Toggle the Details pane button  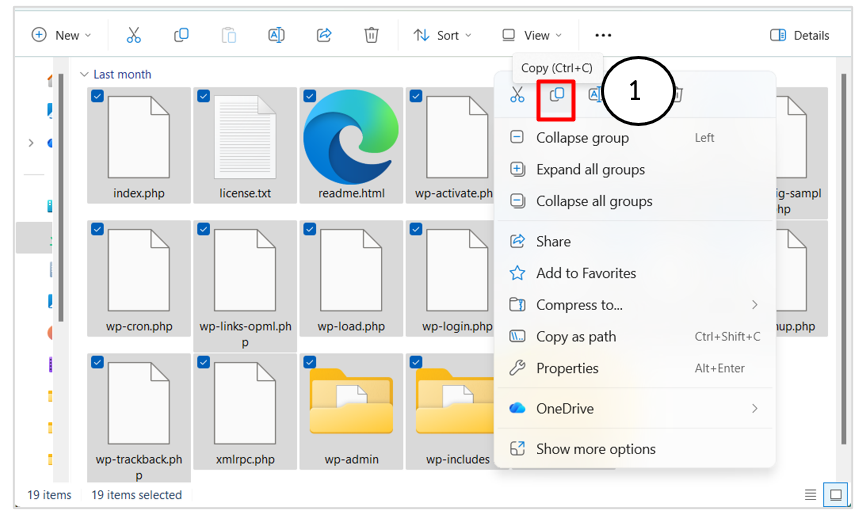[x=800, y=35]
